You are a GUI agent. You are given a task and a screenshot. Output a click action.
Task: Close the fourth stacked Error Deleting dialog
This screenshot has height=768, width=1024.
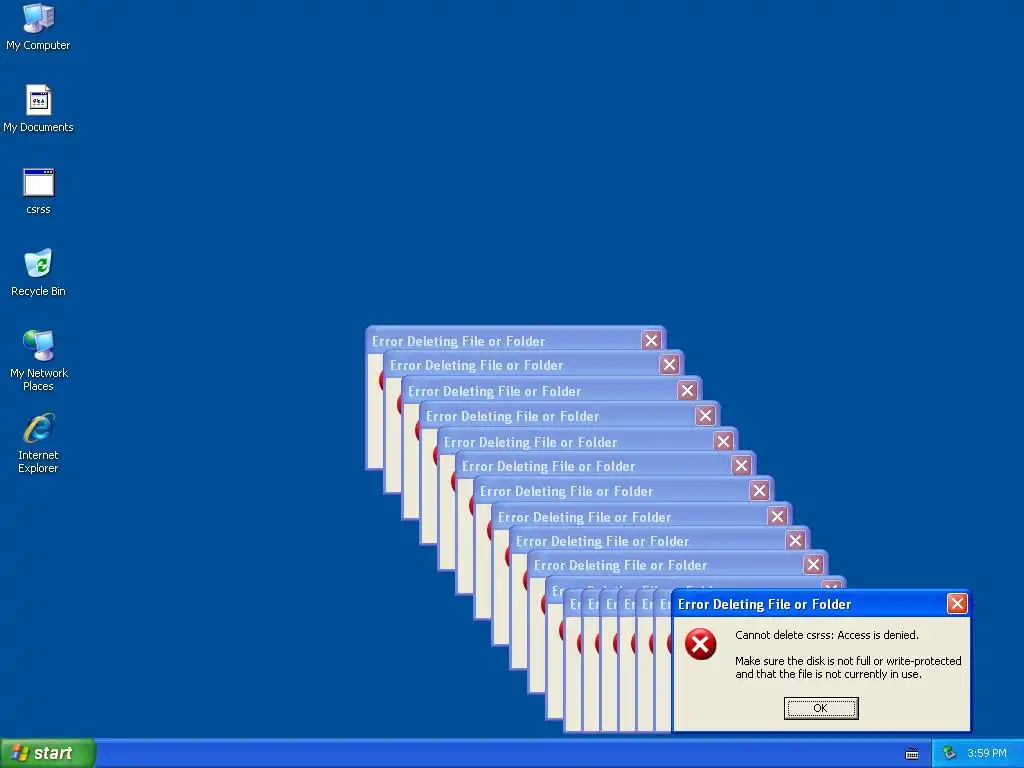click(x=705, y=415)
